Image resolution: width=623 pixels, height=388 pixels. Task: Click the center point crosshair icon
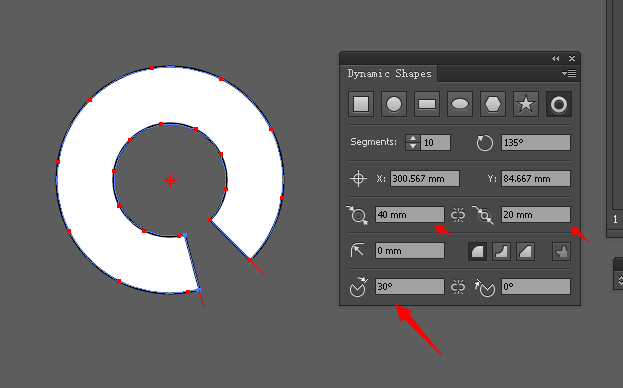point(358,178)
